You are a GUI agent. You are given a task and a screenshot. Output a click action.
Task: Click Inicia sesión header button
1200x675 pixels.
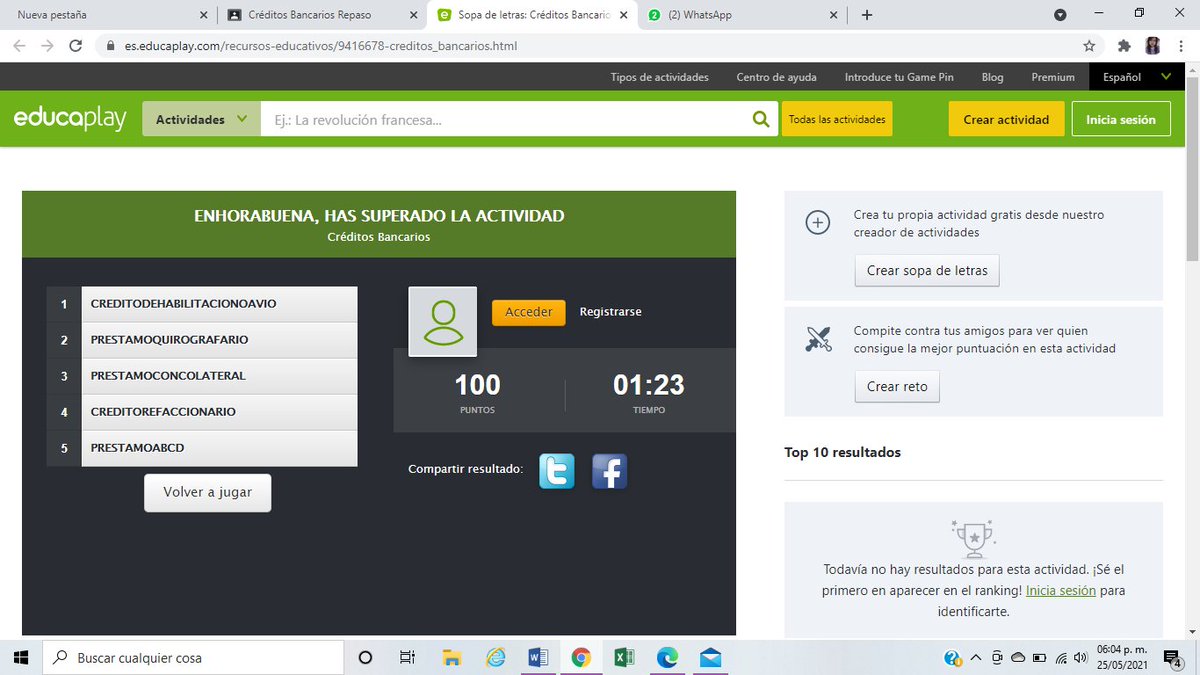tap(1121, 119)
